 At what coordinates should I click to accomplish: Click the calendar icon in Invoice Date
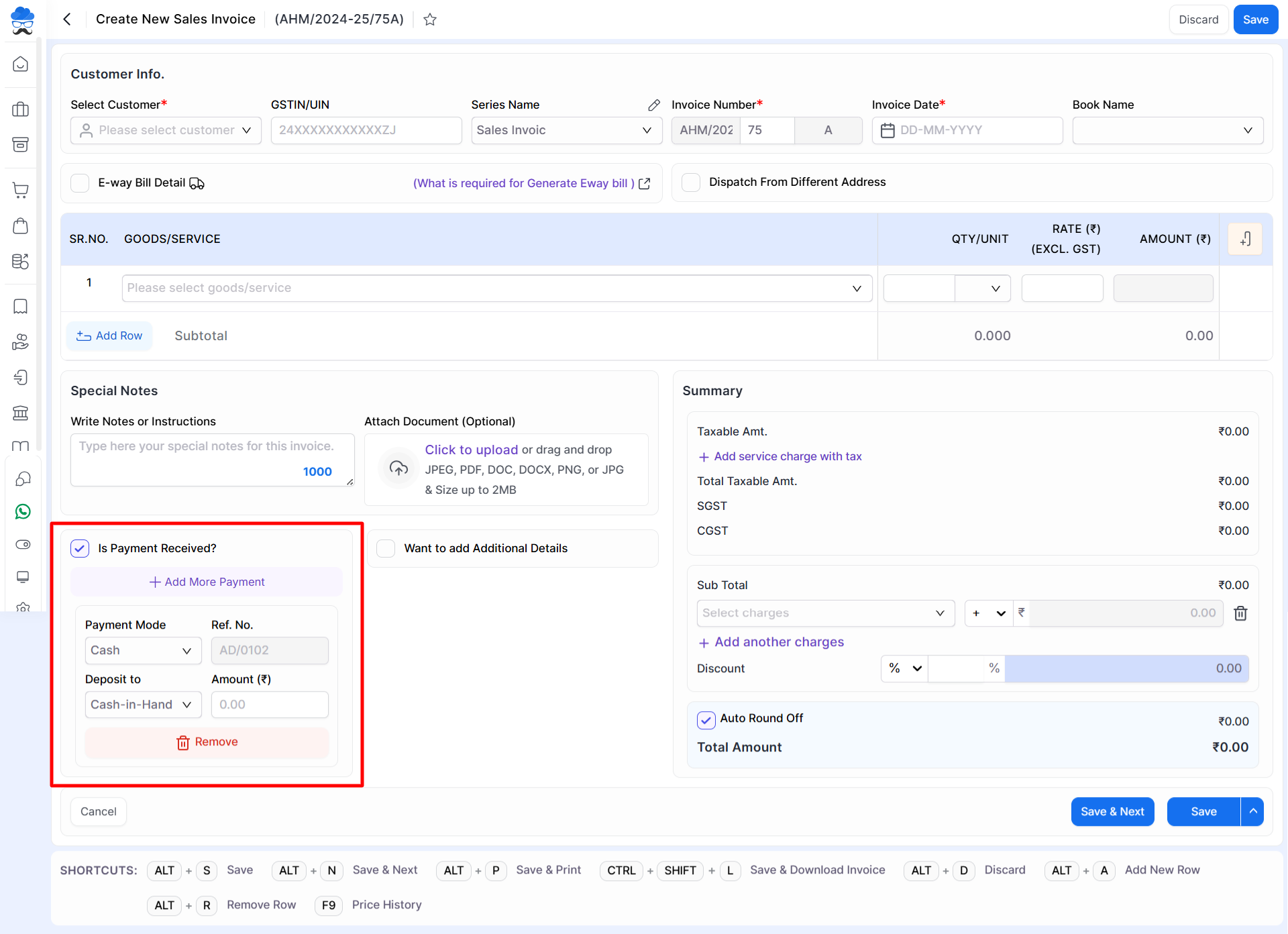pyautogui.click(x=888, y=130)
